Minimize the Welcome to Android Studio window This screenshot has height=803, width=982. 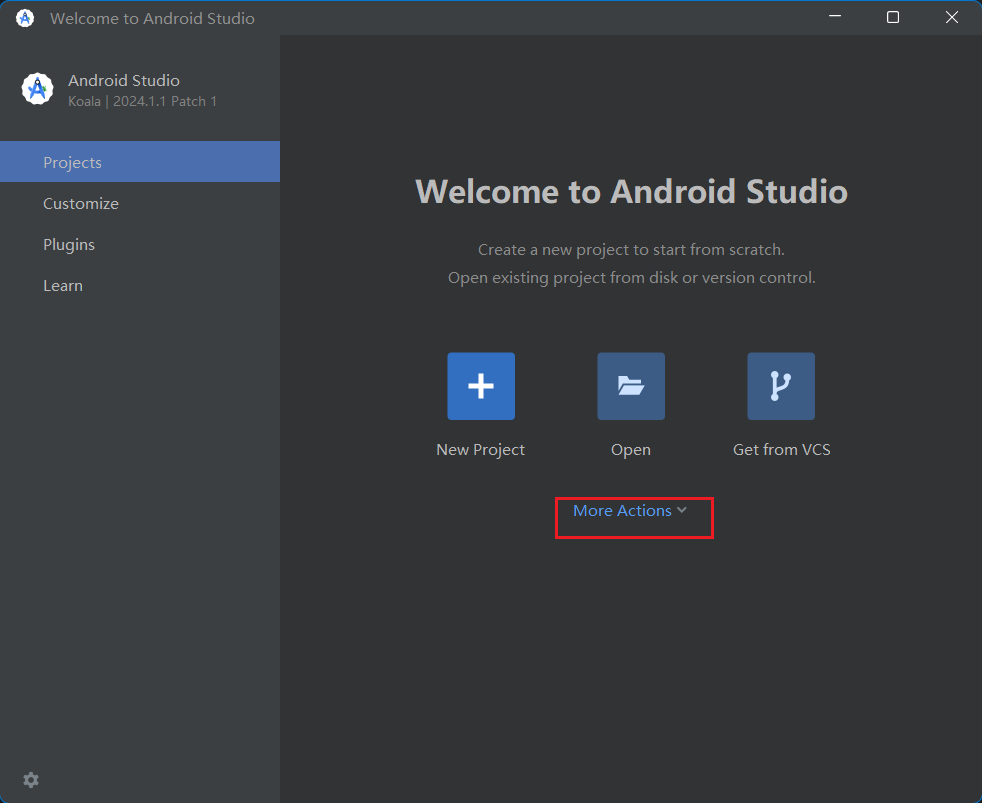[x=835, y=17]
